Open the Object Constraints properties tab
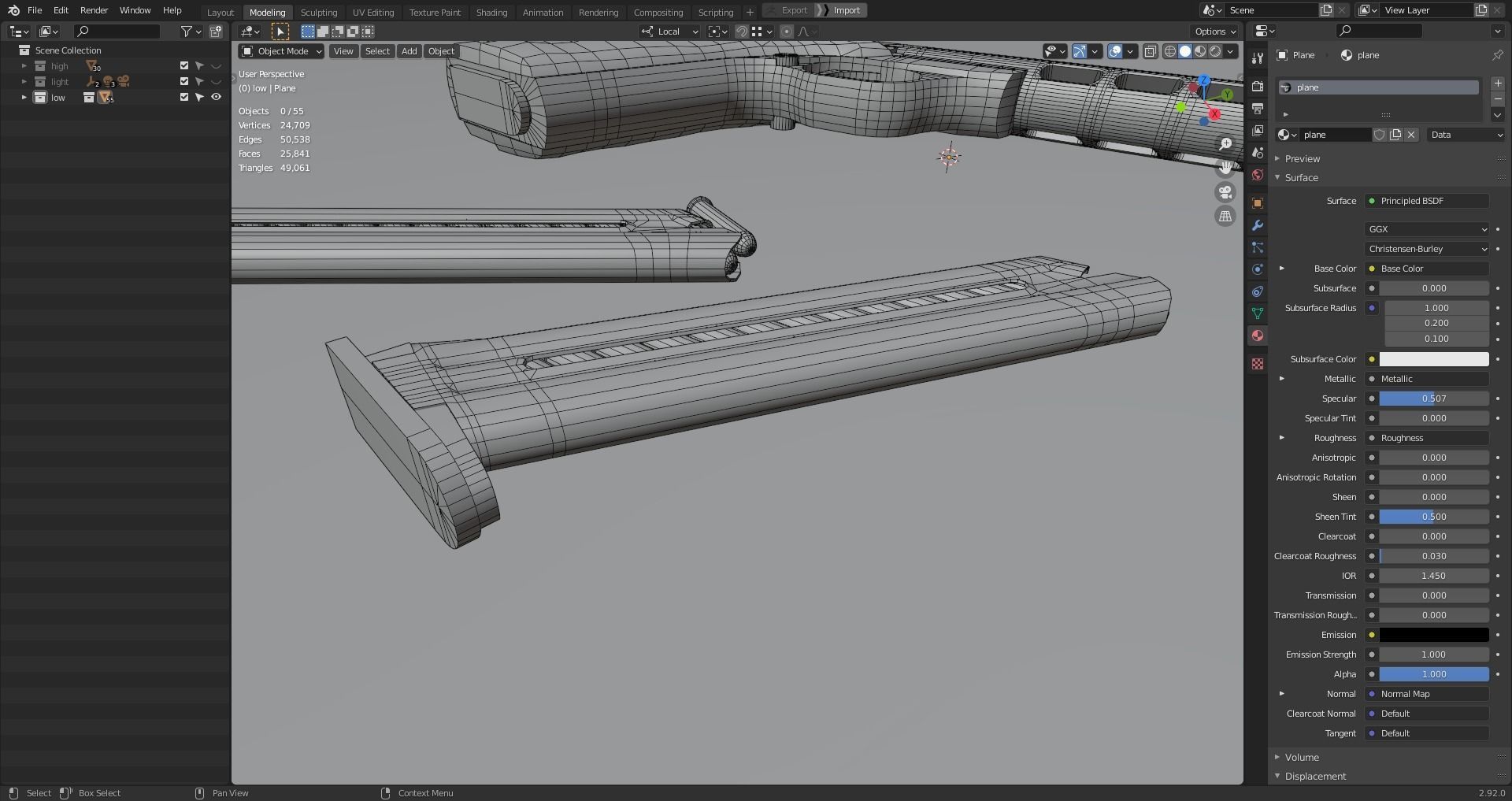Viewport: 1512px width, 801px height. pyautogui.click(x=1258, y=291)
